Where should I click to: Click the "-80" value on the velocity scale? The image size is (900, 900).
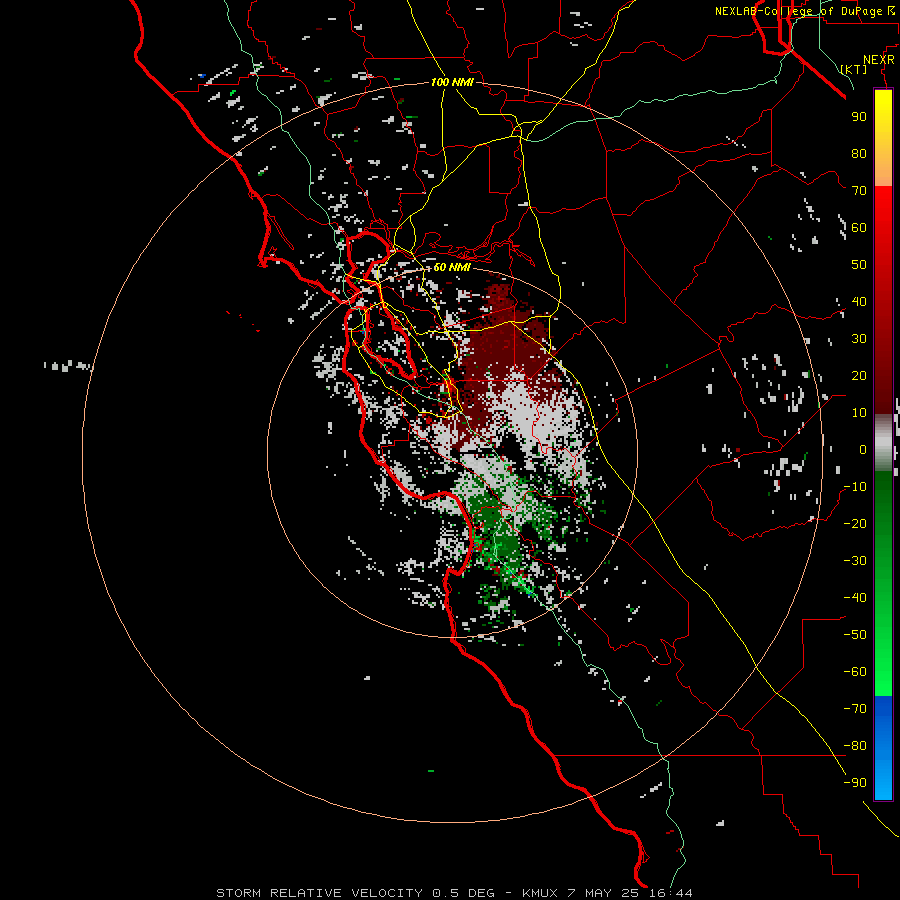[855, 746]
